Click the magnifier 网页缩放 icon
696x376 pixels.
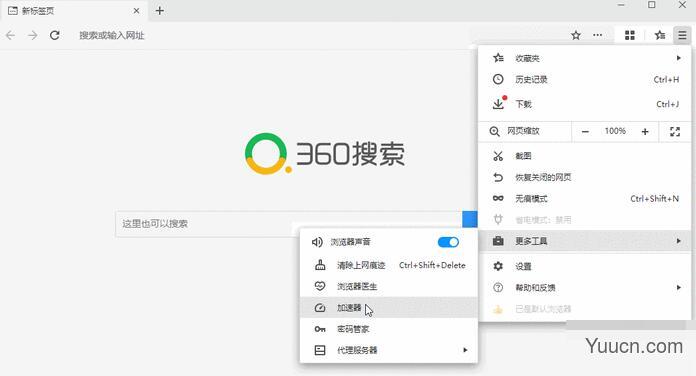point(494,131)
